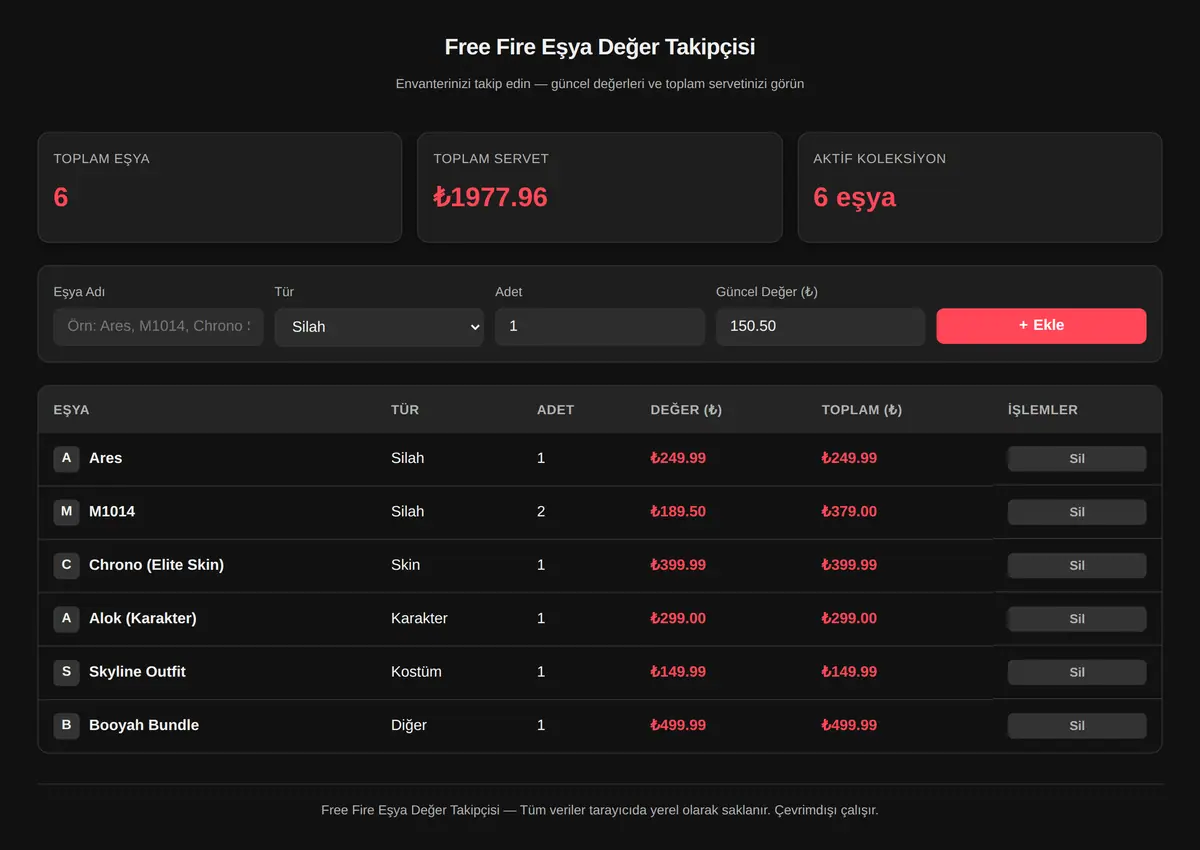Click the ₺379.00 total for M1014
The width and height of the screenshot is (1200, 850).
pyautogui.click(x=849, y=511)
